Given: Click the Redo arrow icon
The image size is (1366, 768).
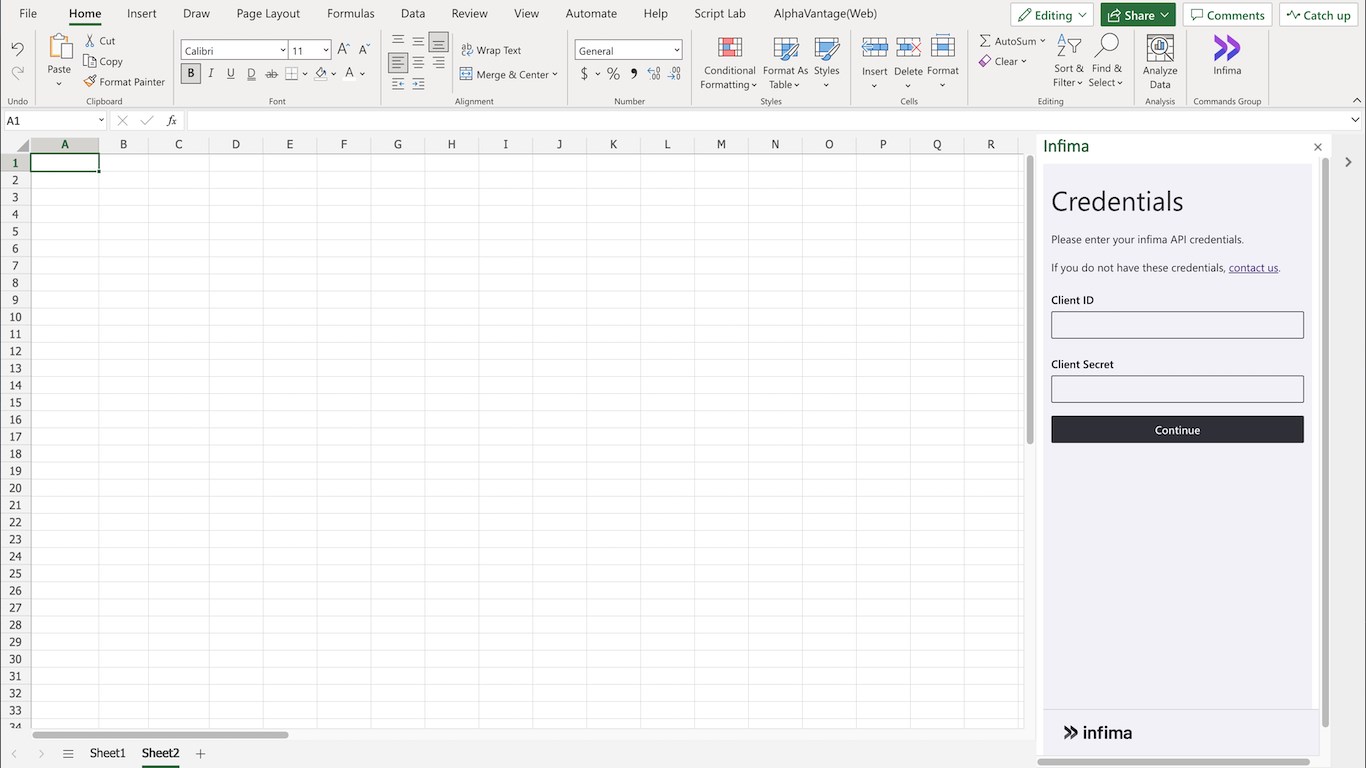Looking at the screenshot, I should [17, 72].
